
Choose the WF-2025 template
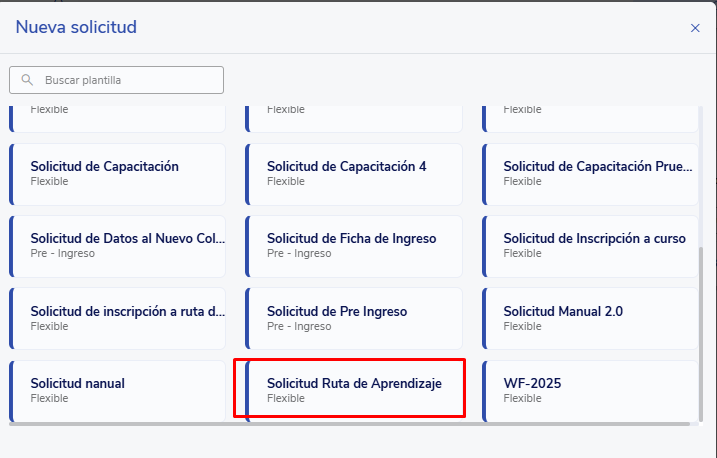pos(590,390)
